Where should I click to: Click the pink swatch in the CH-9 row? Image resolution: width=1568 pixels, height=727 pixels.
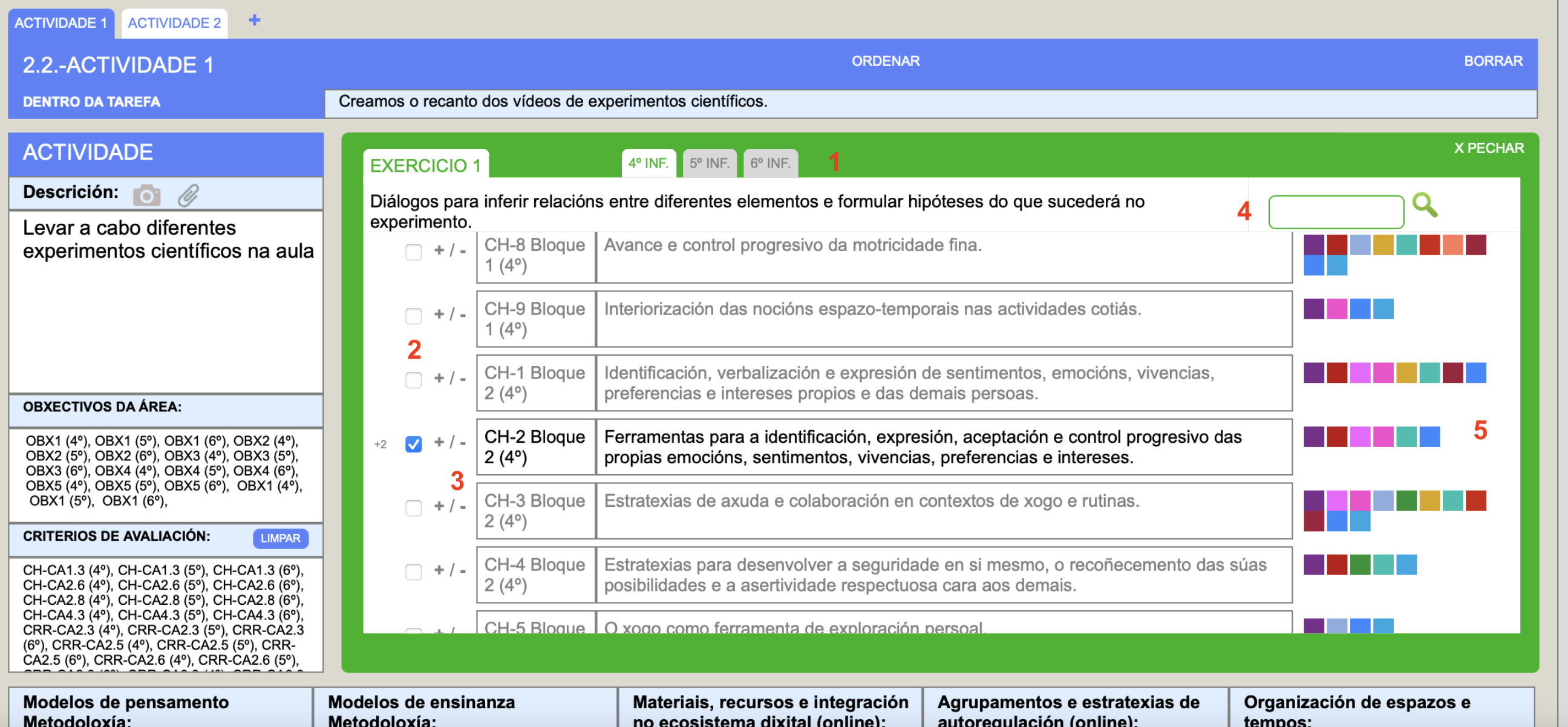[1337, 308]
